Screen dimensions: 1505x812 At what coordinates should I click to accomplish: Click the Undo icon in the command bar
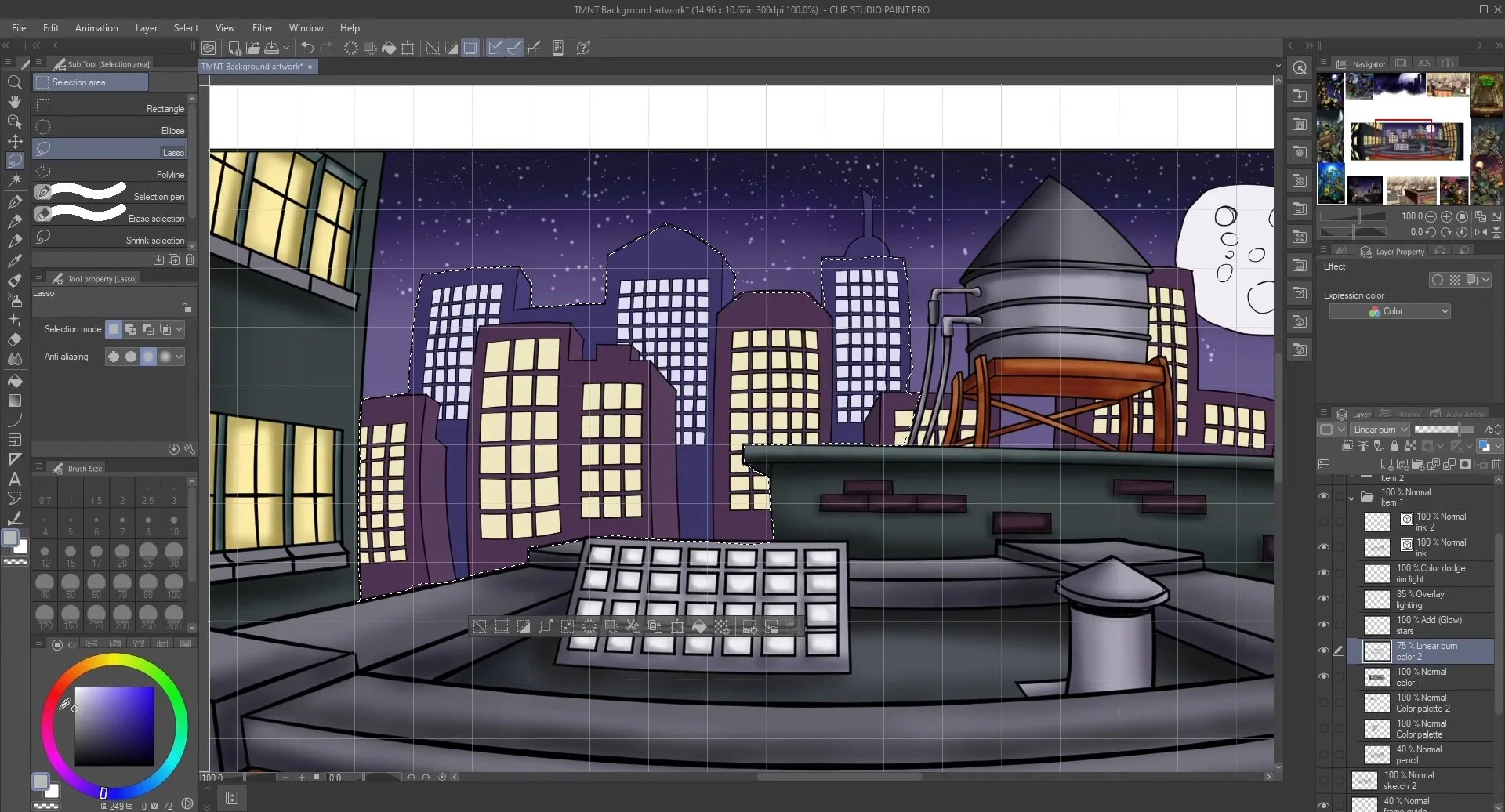pos(306,48)
